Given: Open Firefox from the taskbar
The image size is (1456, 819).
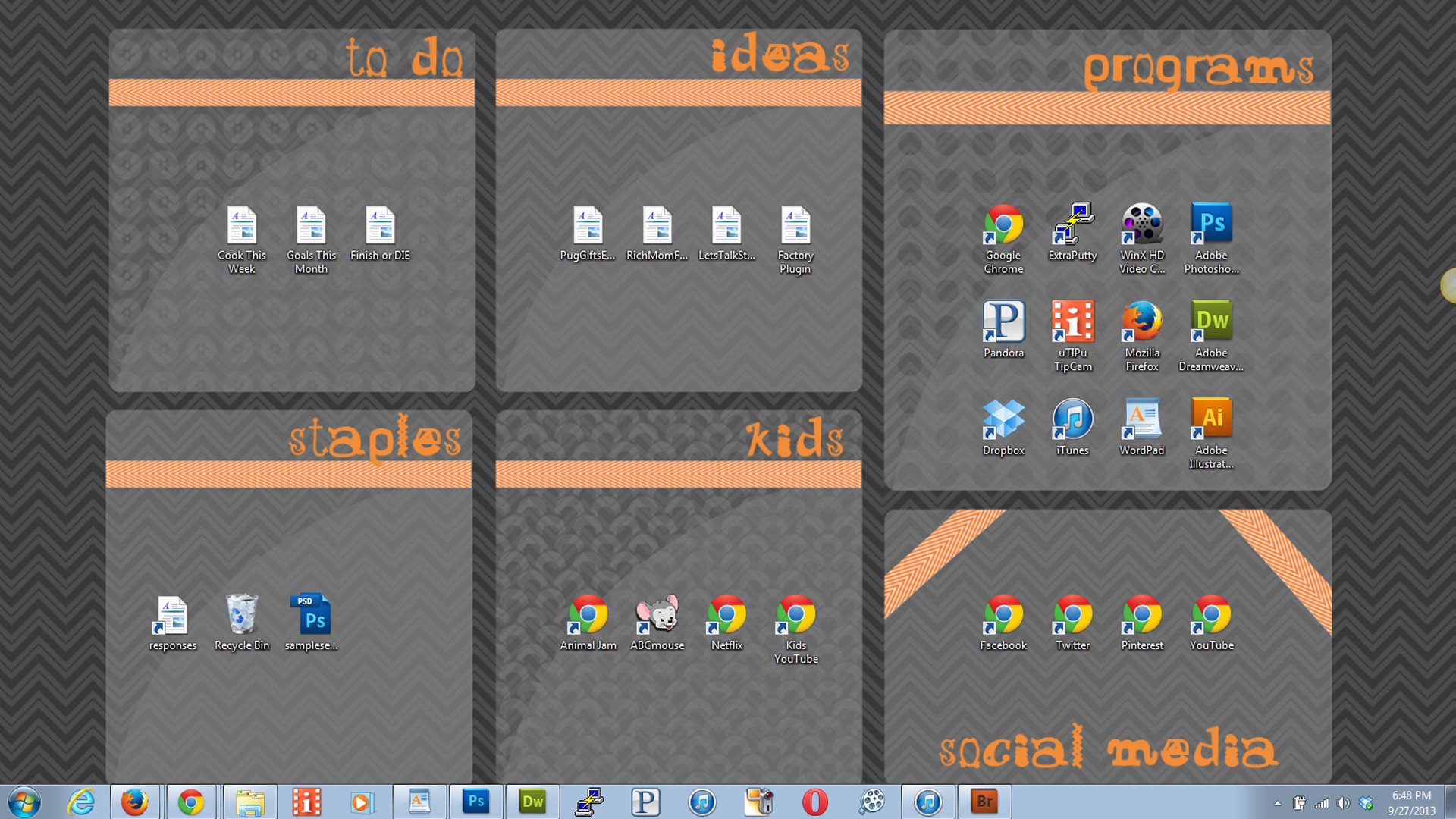Looking at the screenshot, I should [137, 801].
